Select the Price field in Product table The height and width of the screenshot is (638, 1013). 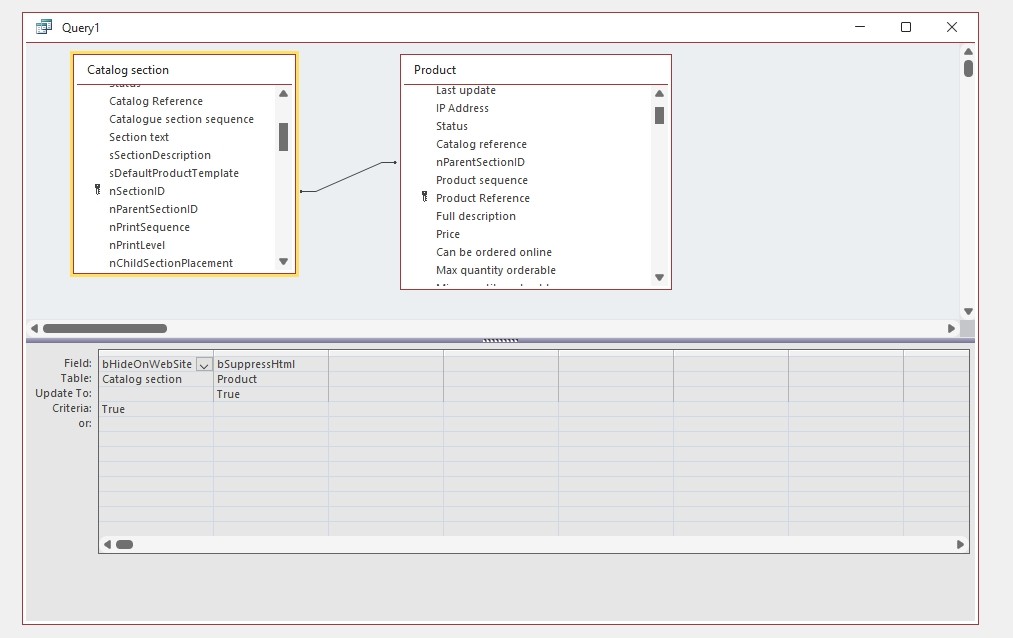(x=448, y=234)
